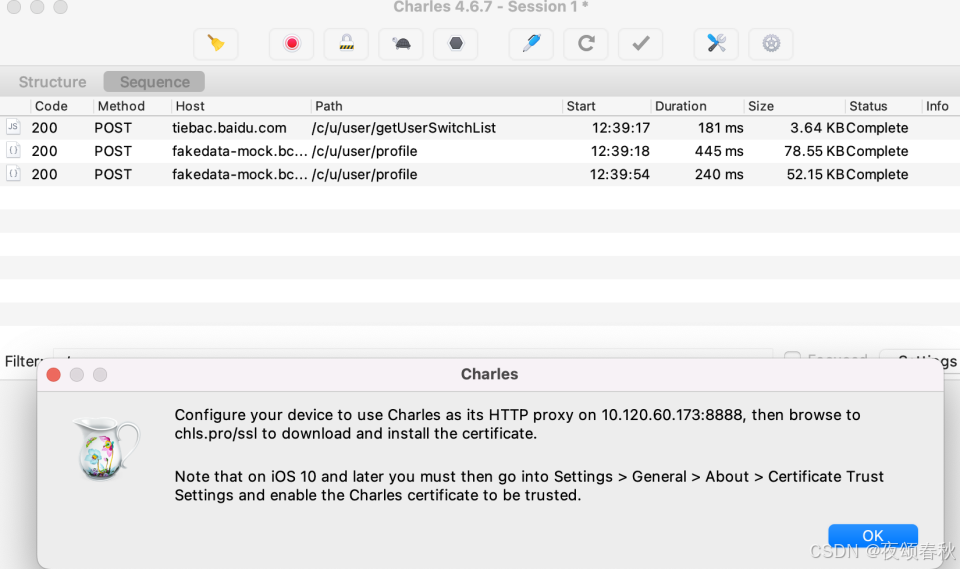This screenshot has width=960, height=569.
Task: Select the /c/u/user/getUserSwitchList path
Action: (403, 128)
